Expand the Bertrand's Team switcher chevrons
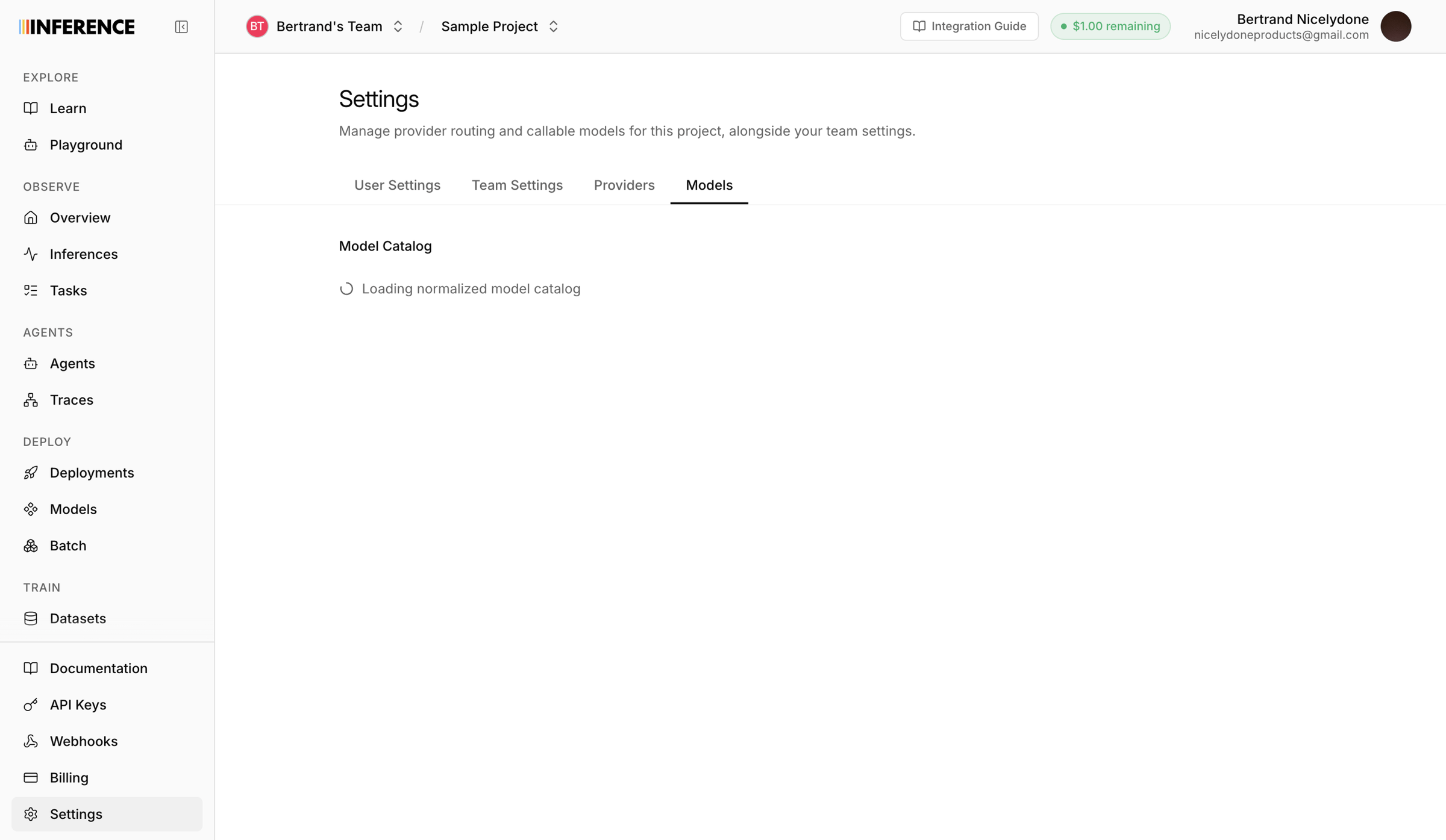1446x840 pixels. 398,26
